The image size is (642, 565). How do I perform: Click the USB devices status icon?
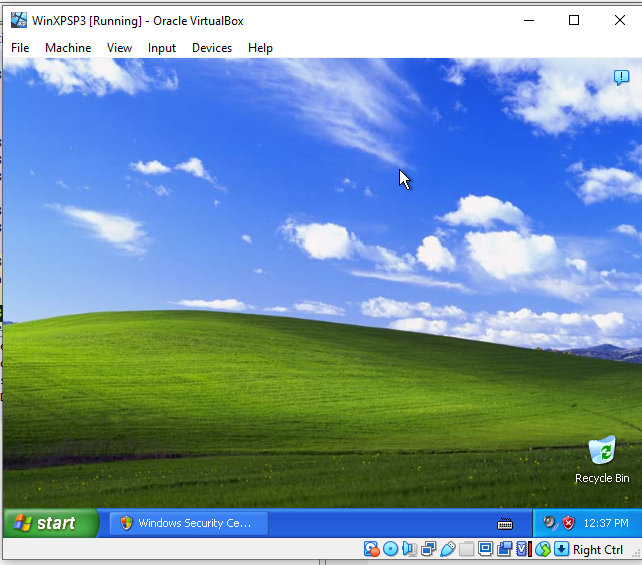[x=448, y=549]
